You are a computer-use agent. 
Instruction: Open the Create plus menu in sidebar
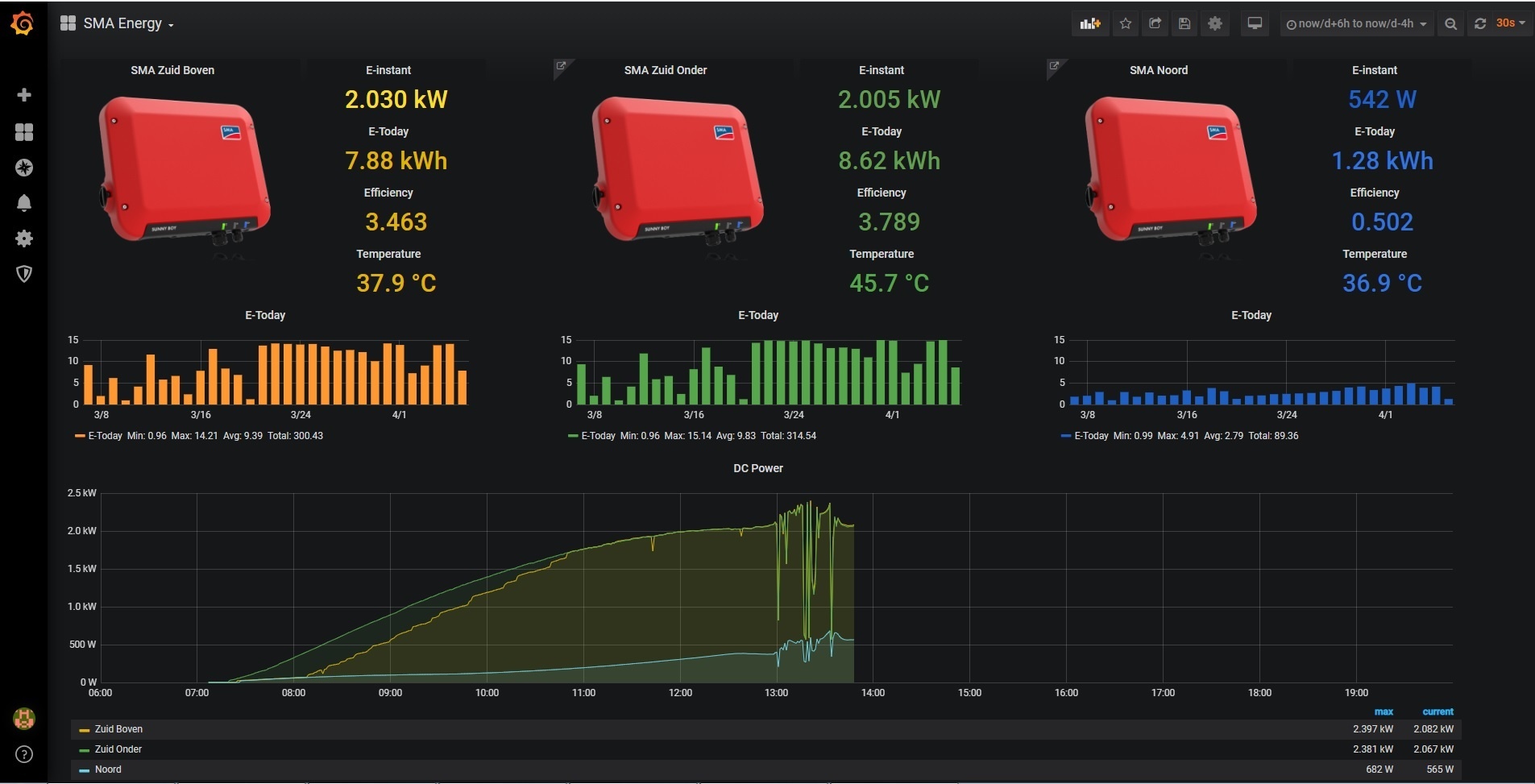(24, 95)
